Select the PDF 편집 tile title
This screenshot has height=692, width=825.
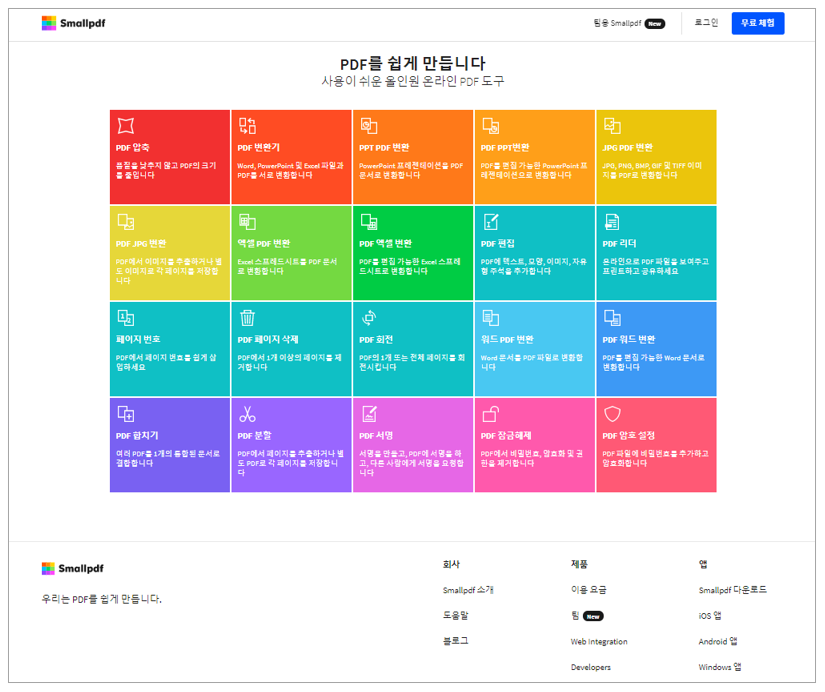(498, 244)
